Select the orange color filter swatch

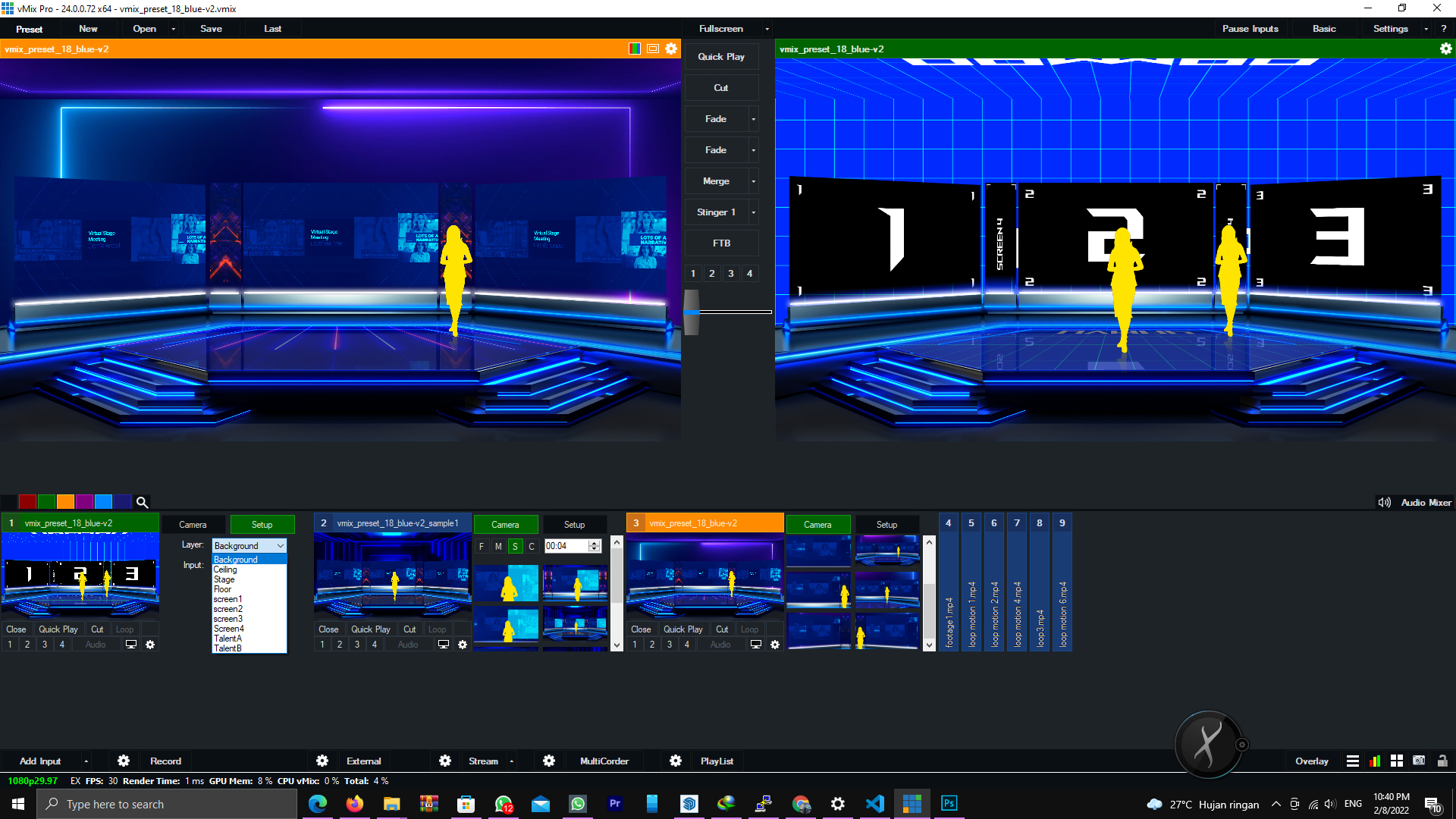[x=65, y=502]
